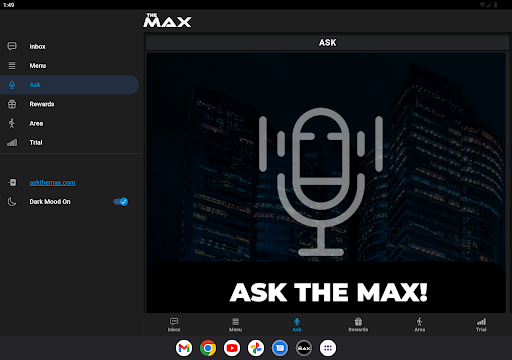Select the Area walking-person icon in sidebar
This screenshot has width=512, height=360.
click(12, 123)
